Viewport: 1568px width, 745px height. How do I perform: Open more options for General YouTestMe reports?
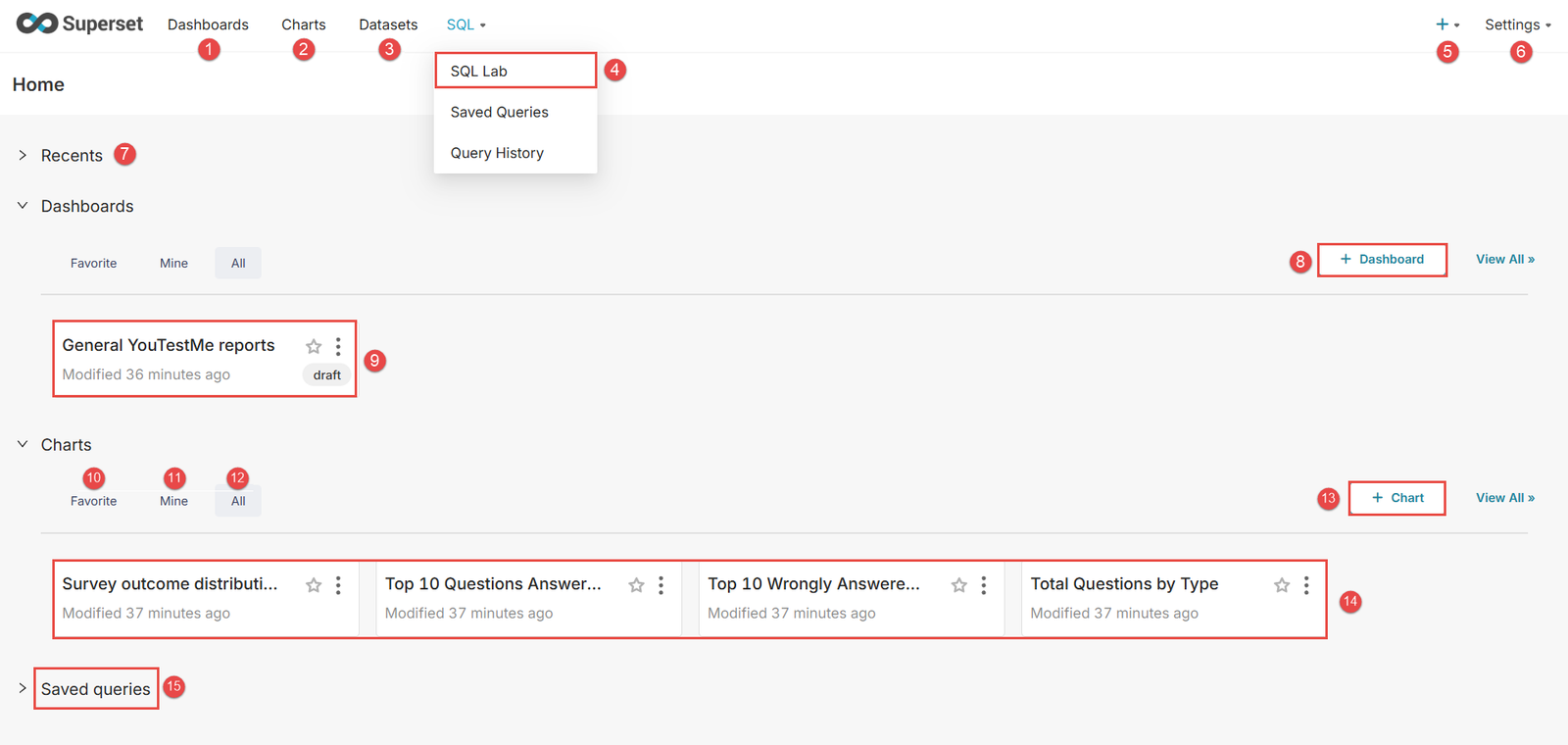click(x=338, y=346)
